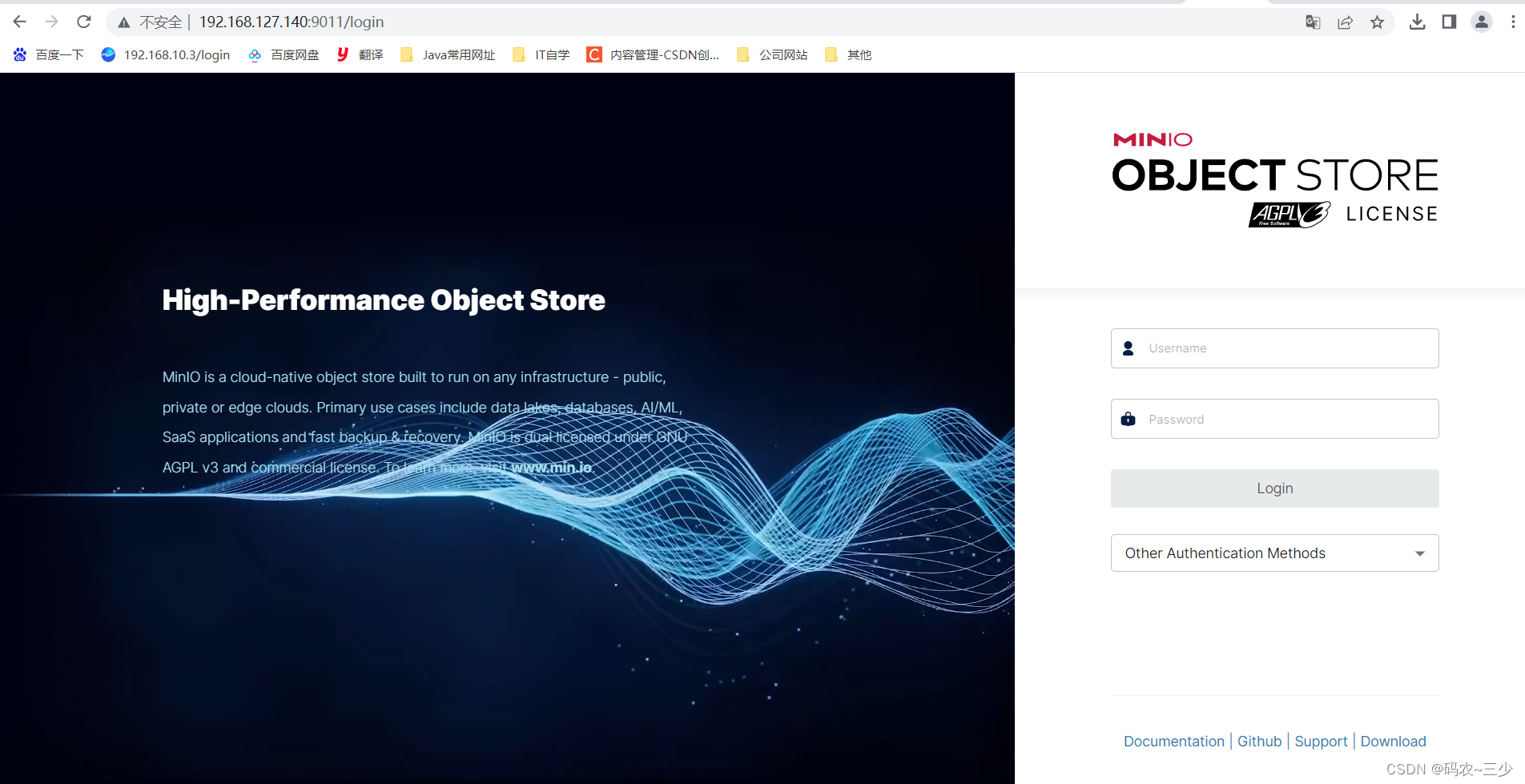Click the AGPLv3 license badge

[1290, 215]
